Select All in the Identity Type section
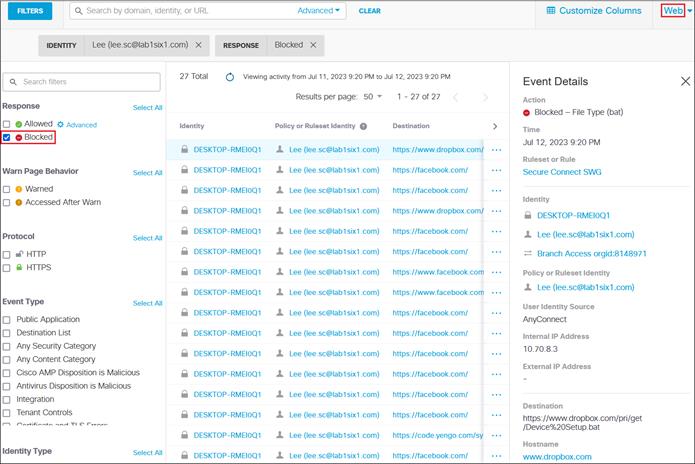695x464 pixels. 148,452
